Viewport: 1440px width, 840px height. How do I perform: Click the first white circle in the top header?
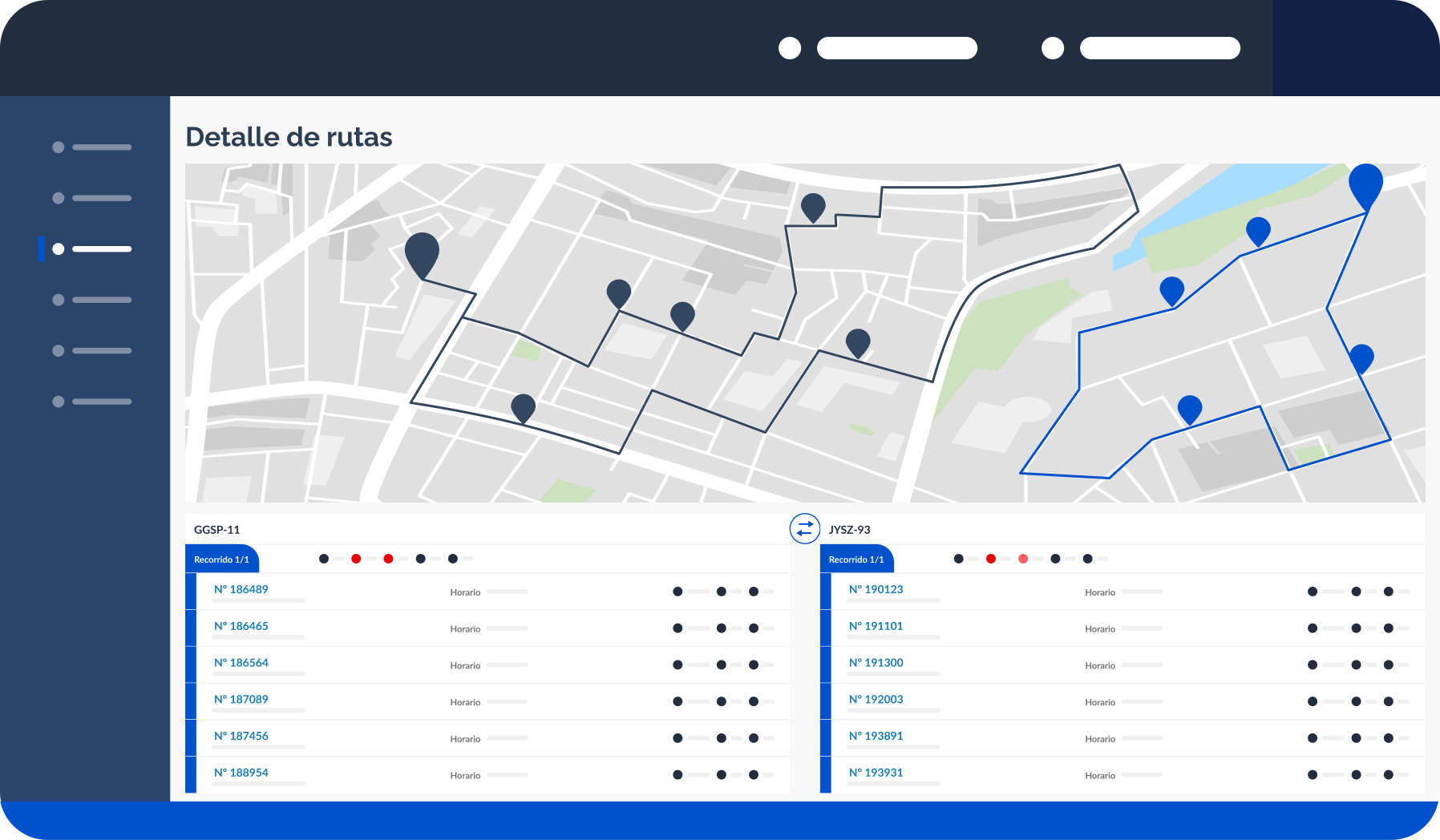[790, 48]
